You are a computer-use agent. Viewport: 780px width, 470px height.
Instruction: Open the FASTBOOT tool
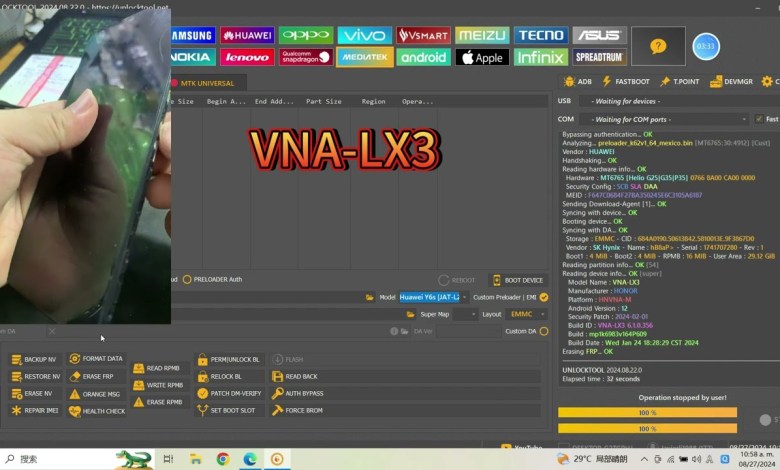[x=626, y=81]
